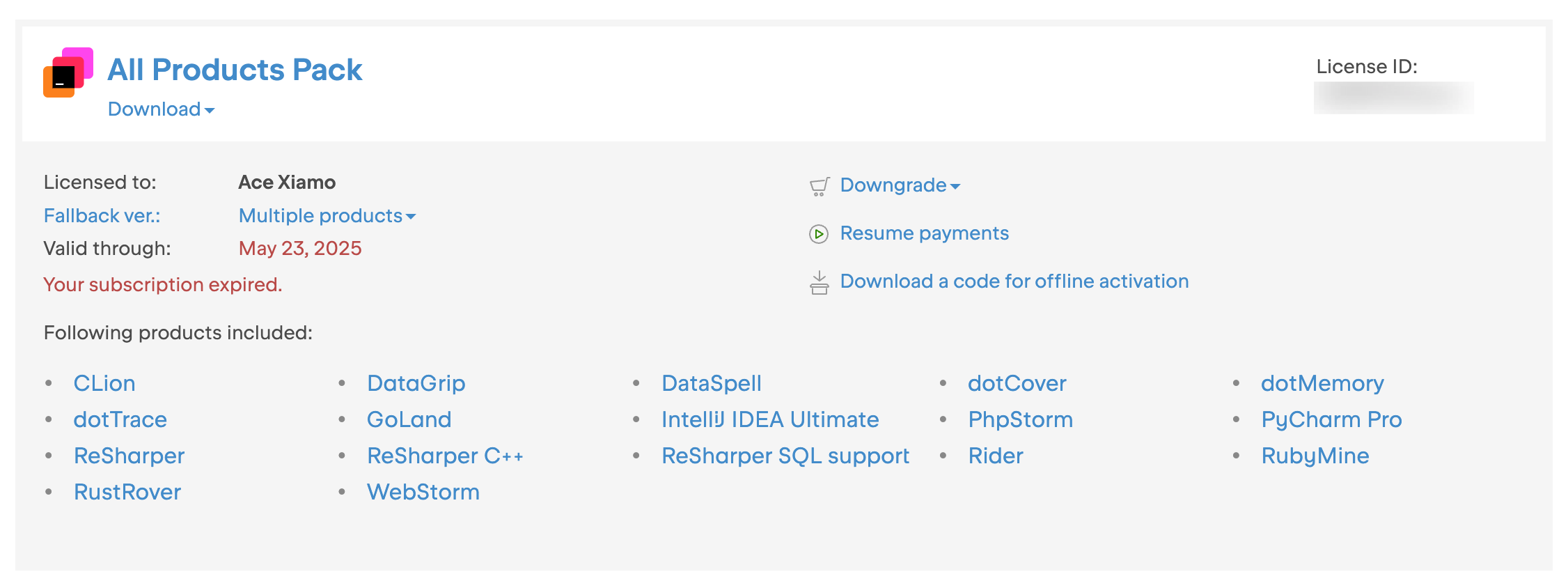Open the PyCharm Pro product link
The height and width of the screenshot is (588, 1568).
[1331, 419]
